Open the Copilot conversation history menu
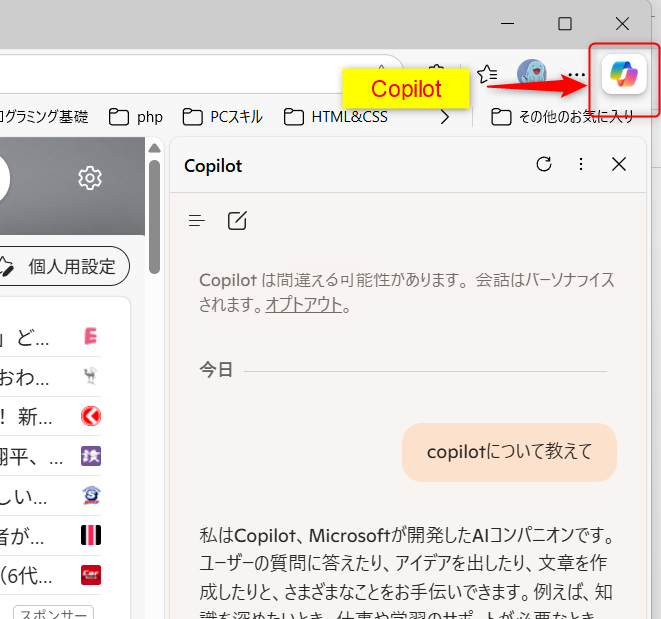The width and height of the screenshot is (661, 619). (196, 221)
